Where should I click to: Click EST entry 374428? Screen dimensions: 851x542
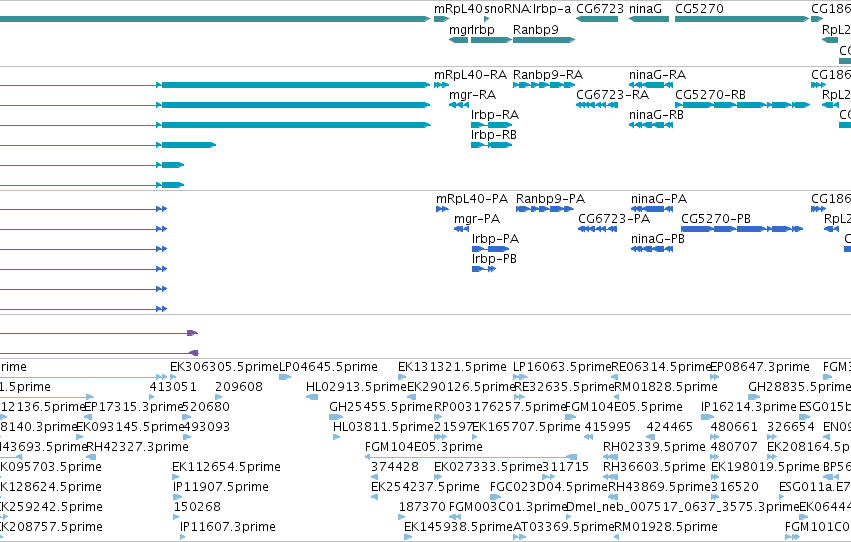[395, 467]
